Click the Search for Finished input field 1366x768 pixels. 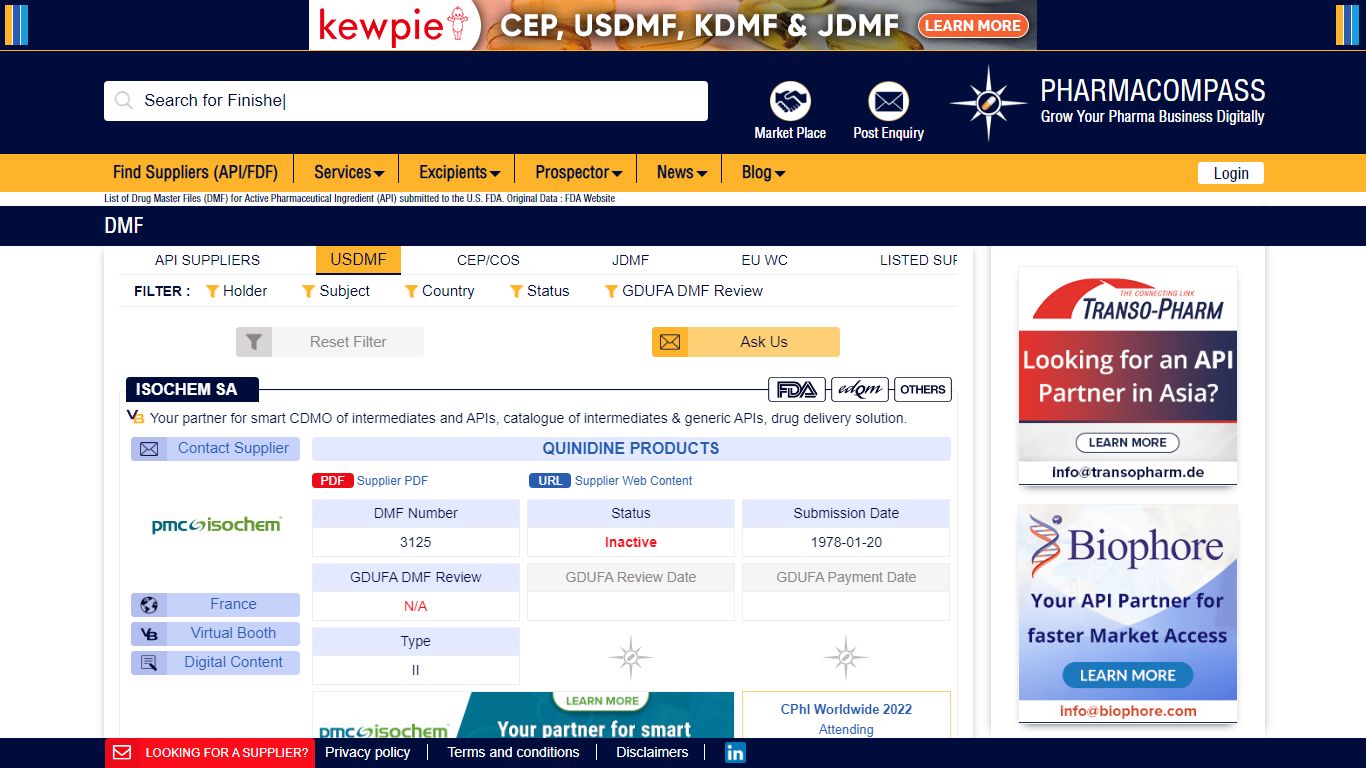pos(406,101)
